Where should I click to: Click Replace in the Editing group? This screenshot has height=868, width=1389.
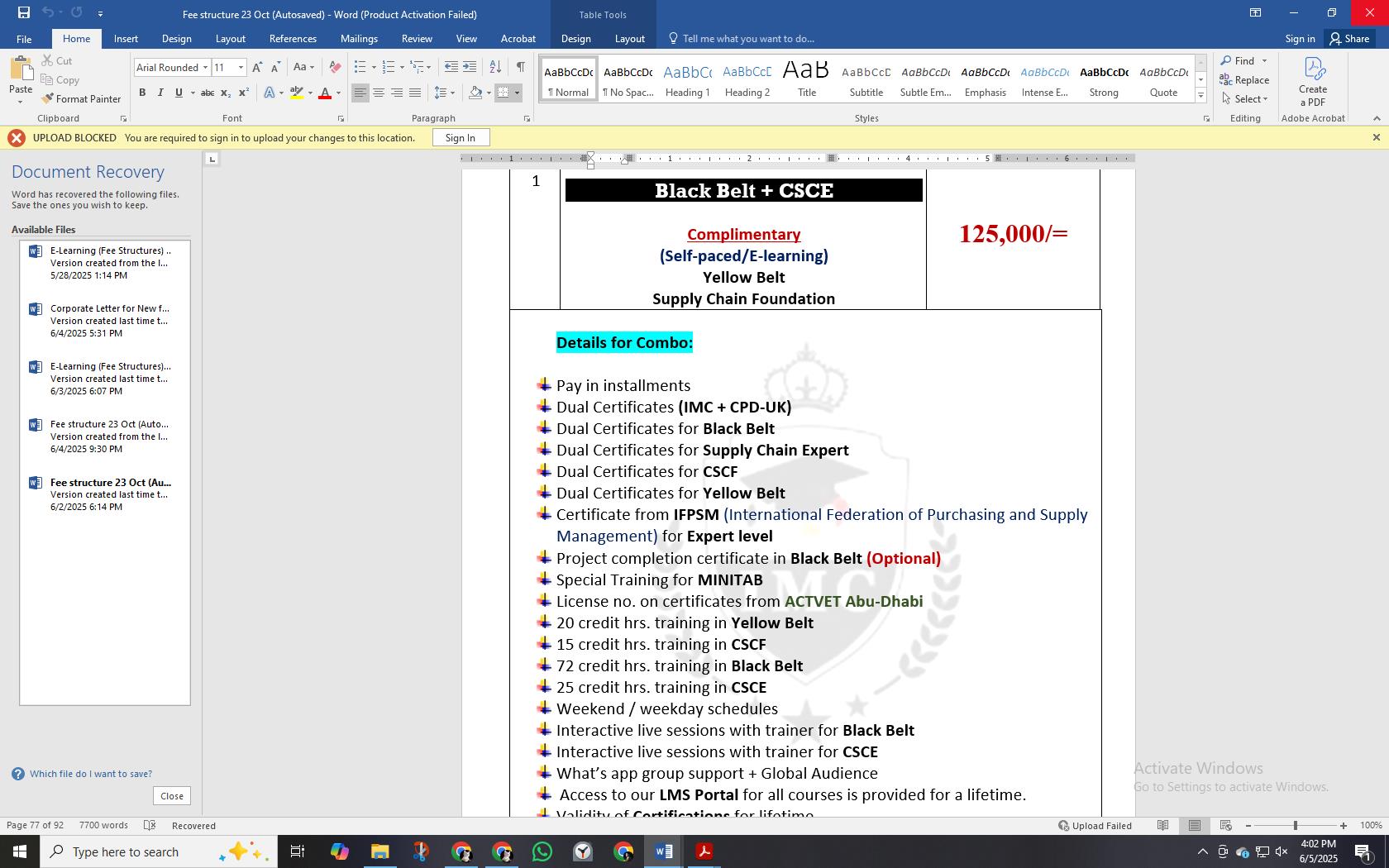[x=1244, y=79]
